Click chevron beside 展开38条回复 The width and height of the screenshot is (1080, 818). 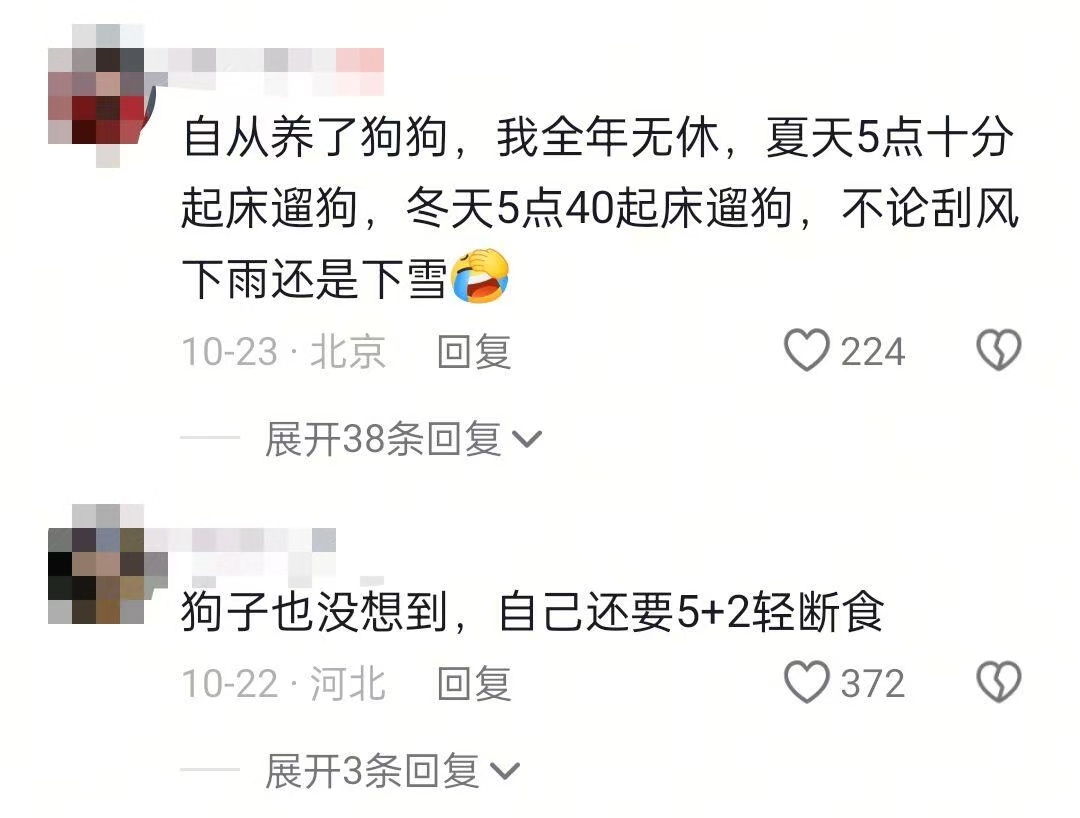click(x=528, y=440)
